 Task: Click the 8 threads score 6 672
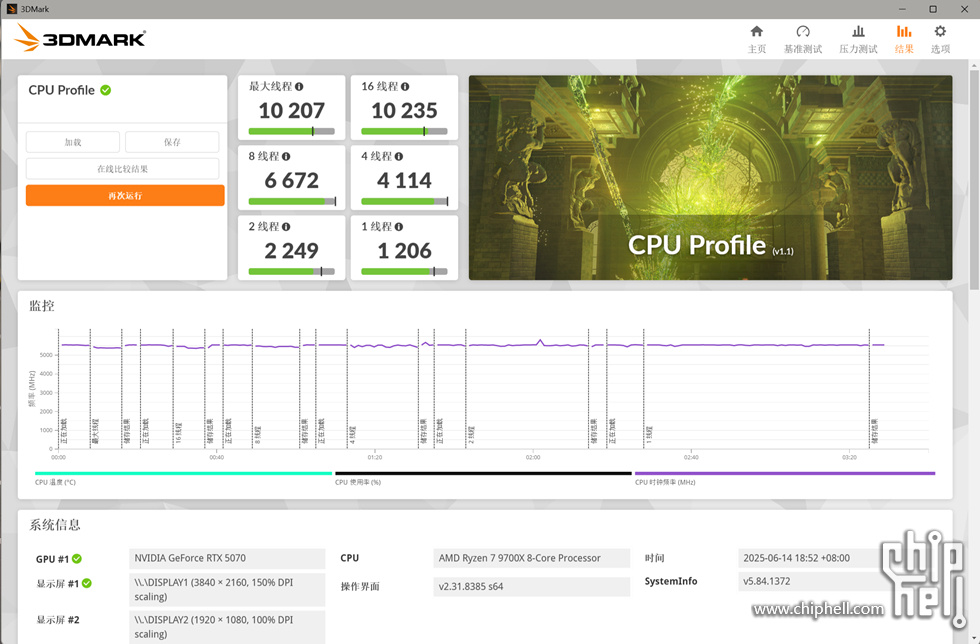tap(292, 181)
